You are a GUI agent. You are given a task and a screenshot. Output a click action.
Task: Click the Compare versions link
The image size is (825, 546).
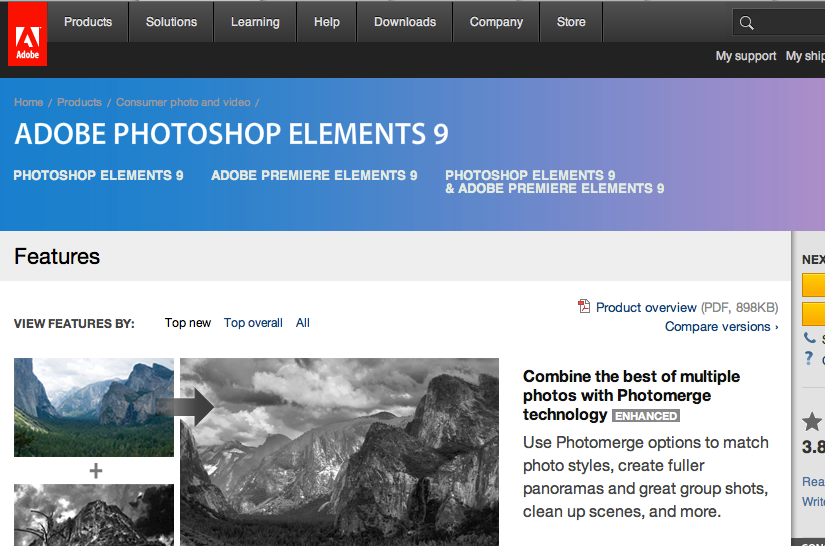tap(721, 327)
